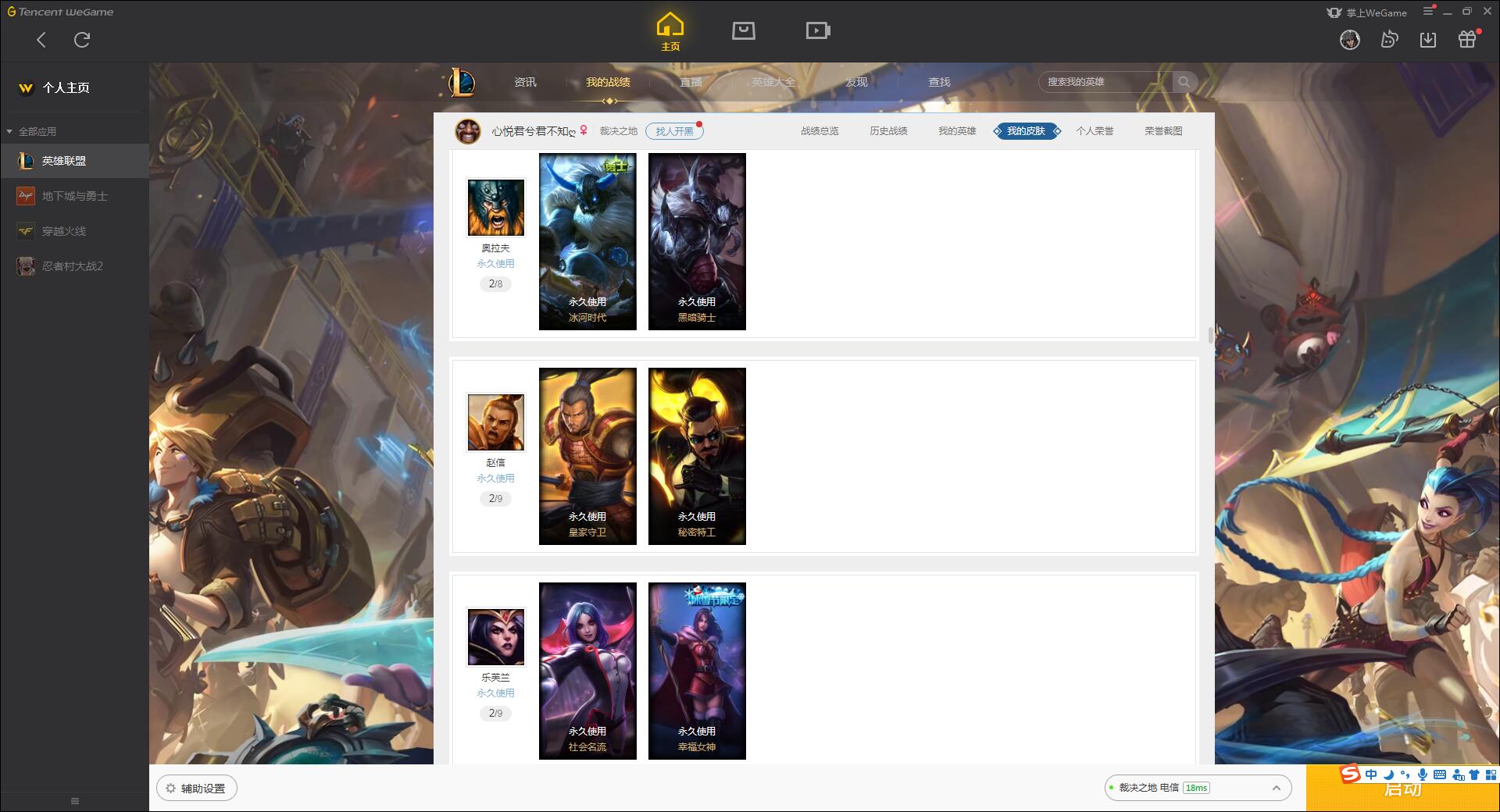The width and height of the screenshot is (1500, 812).
Task: Click the search magnifier button
Action: tap(1184, 82)
